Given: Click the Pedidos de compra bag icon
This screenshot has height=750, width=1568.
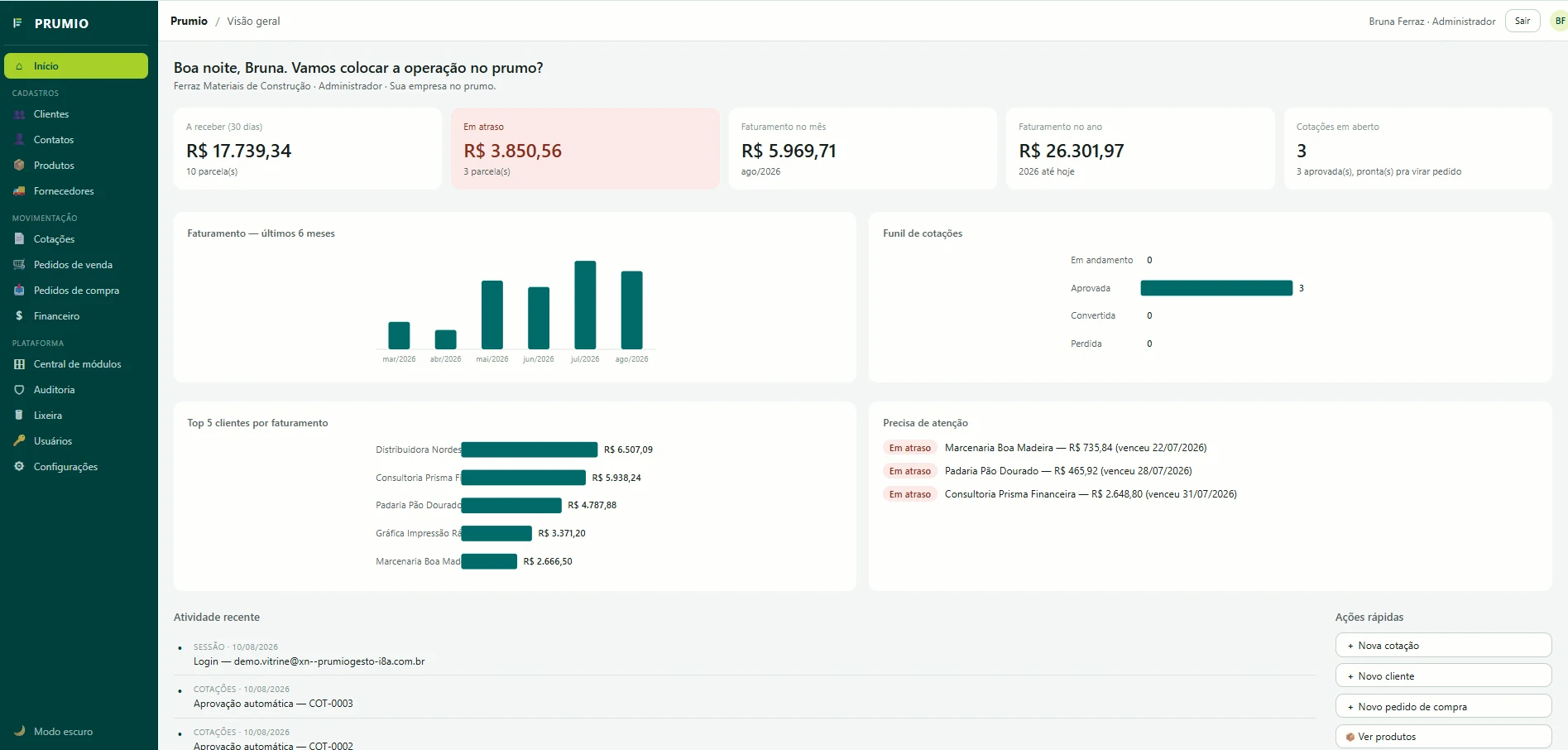Looking at the screenshot, I should (x=19, y=291).
